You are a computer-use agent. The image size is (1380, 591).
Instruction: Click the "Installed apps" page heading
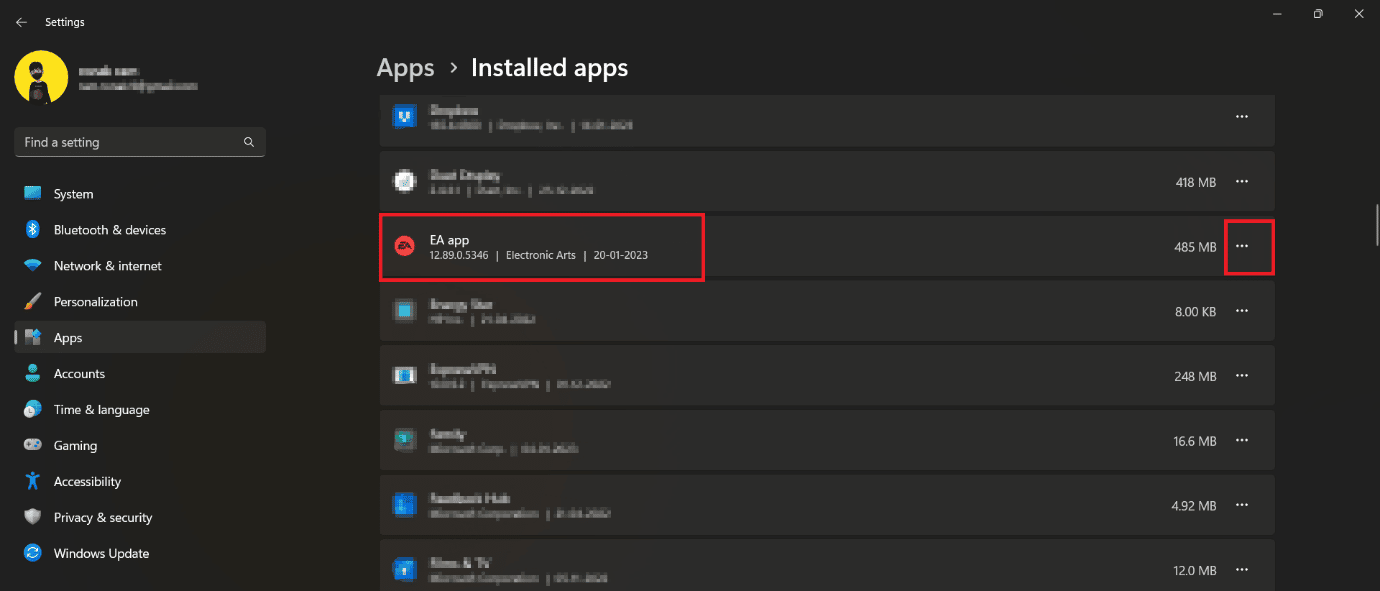[x=549, y=68]
